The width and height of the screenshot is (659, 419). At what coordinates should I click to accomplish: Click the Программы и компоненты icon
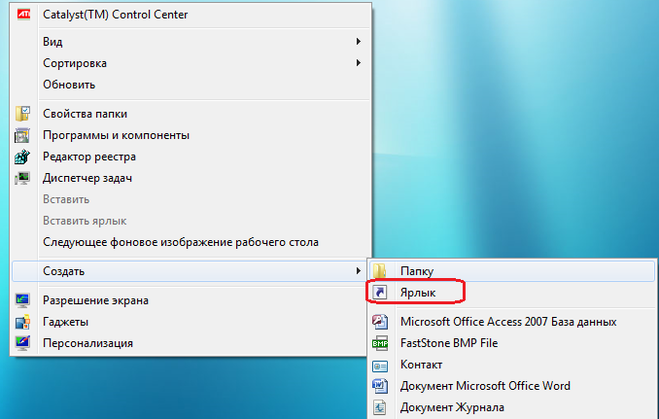(x=22, y=135)
